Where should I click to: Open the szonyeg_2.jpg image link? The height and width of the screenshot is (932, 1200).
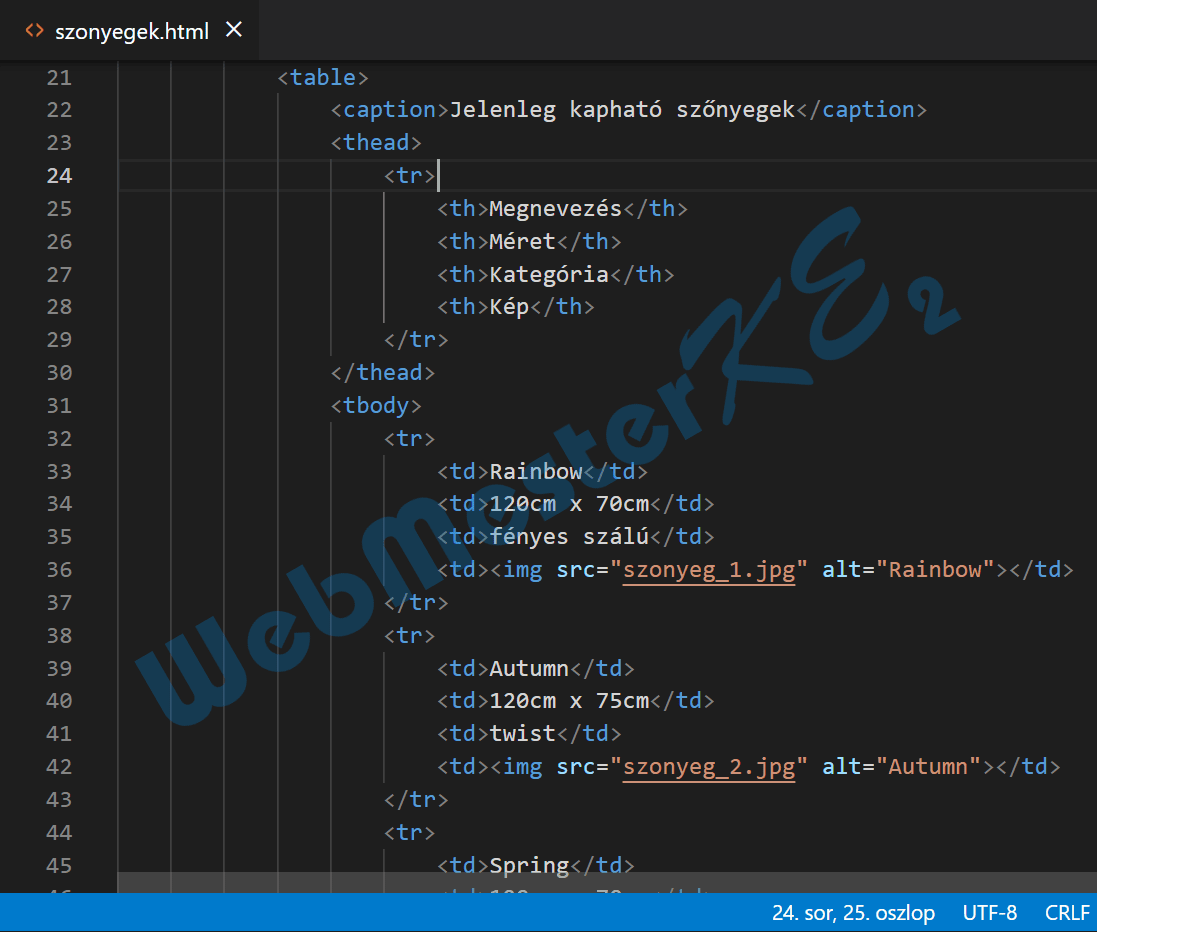click(x=708, y=767)
